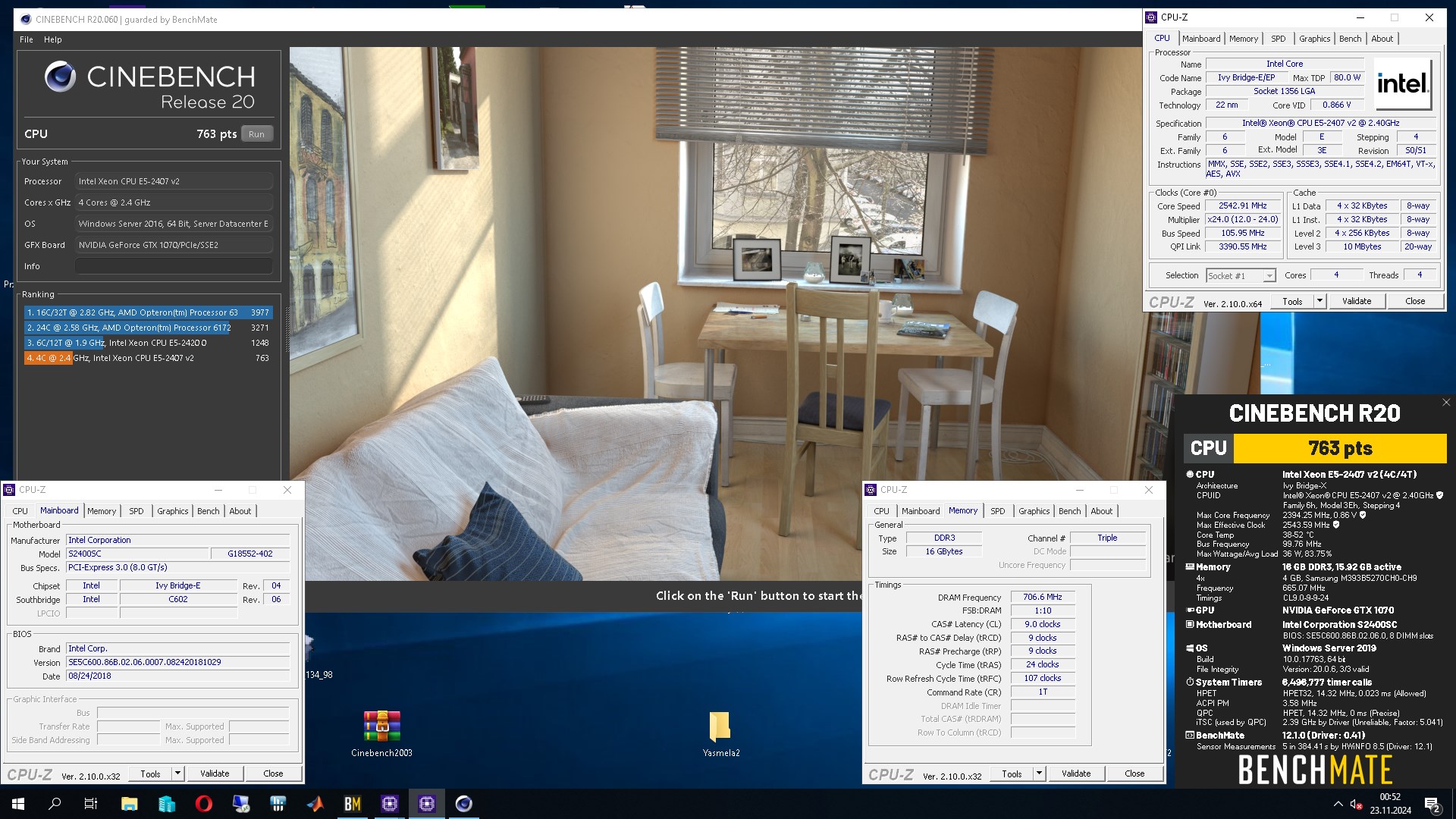Open the Yasmela2 folder on the desktop
Screen dimensions: 1456x819
(x=720, y=733)
